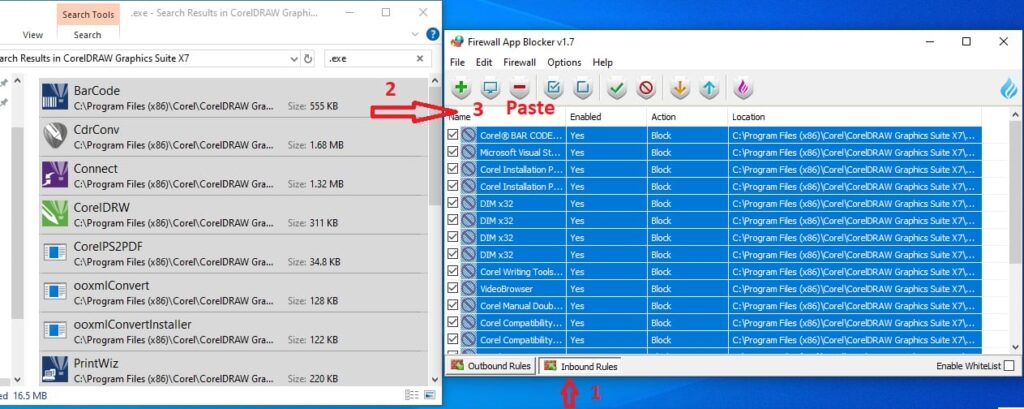Open Firewall settings via purple flame icon
The height and width of the screenshot is (409, 1024).
pos(743,88)
